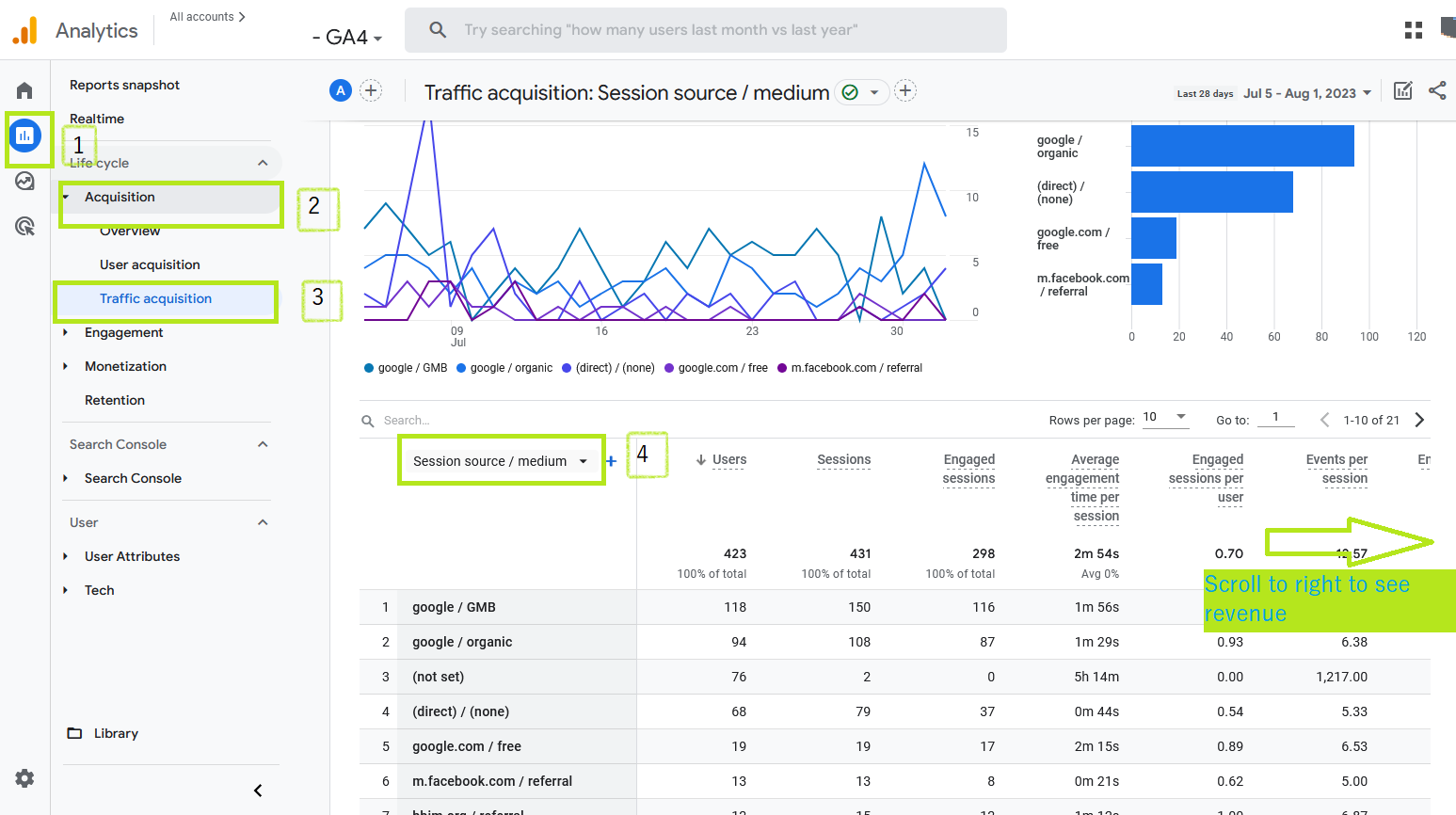Add filter with plus icon after report title
This screenshot has height=815, width=1456.
pyautogui.click(x=905, y=90)
